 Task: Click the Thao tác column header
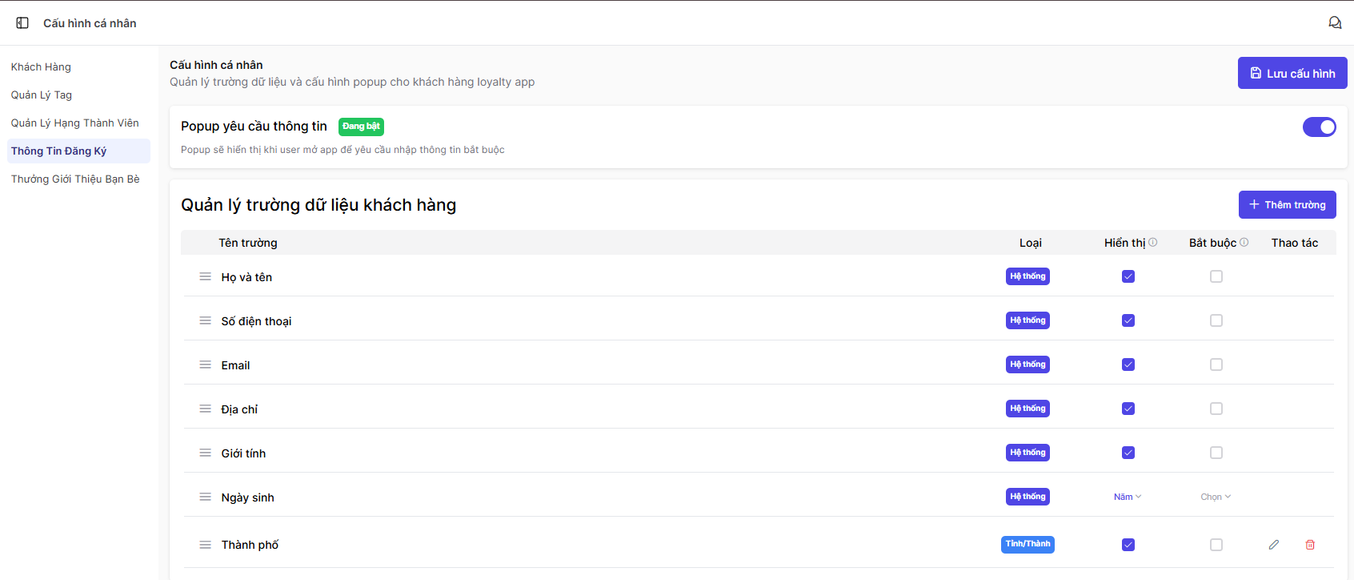(x=1295, y=243)
